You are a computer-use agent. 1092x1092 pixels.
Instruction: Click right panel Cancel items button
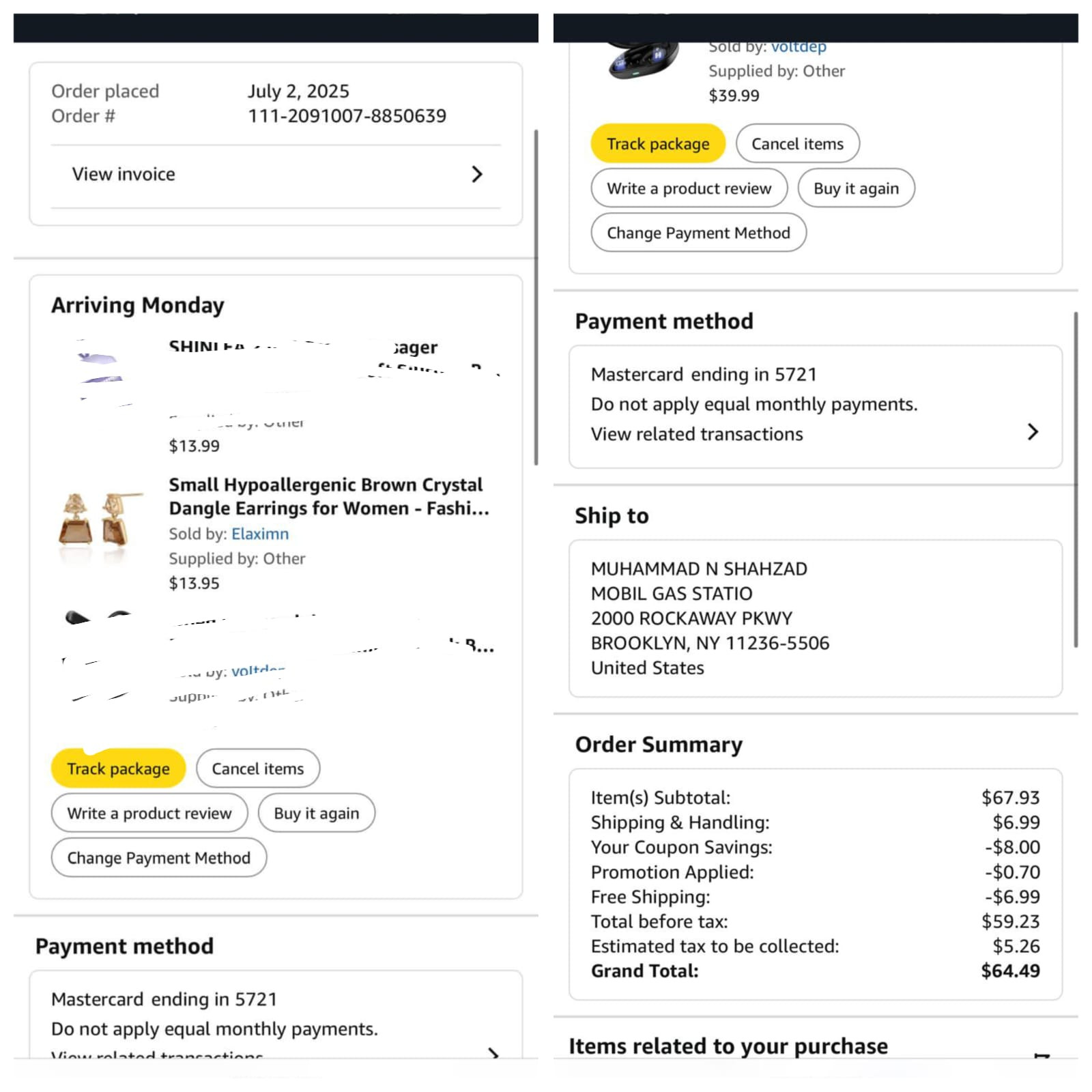coord(798,143)
